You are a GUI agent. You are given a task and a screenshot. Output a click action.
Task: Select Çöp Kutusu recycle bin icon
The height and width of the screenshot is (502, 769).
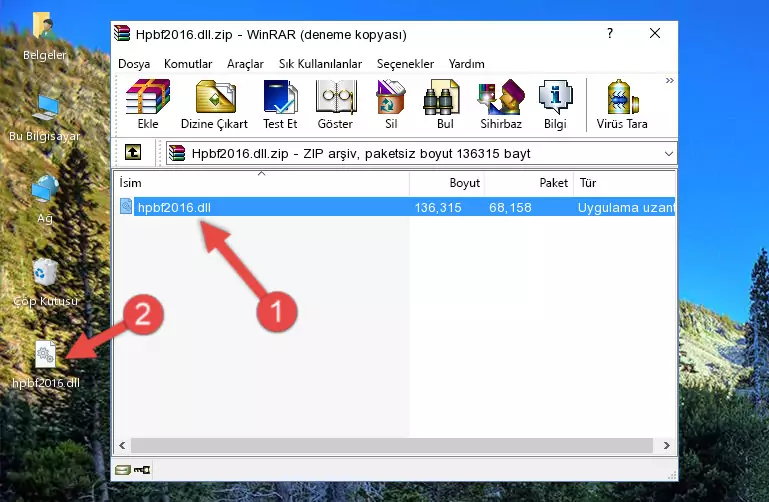click(x=45, y=282)
